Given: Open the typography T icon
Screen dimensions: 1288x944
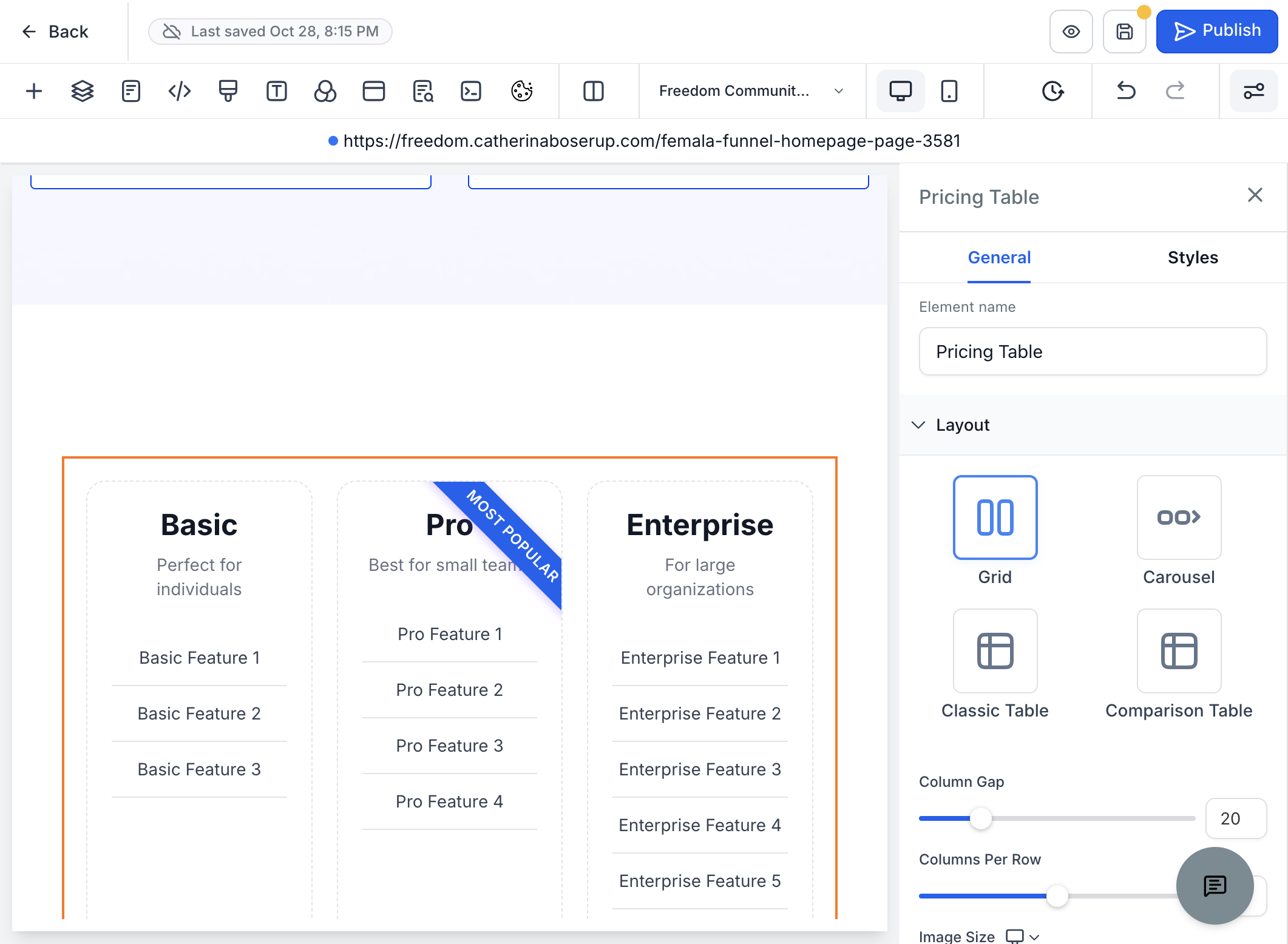Looking at the screenshot, I should point(277,91).
